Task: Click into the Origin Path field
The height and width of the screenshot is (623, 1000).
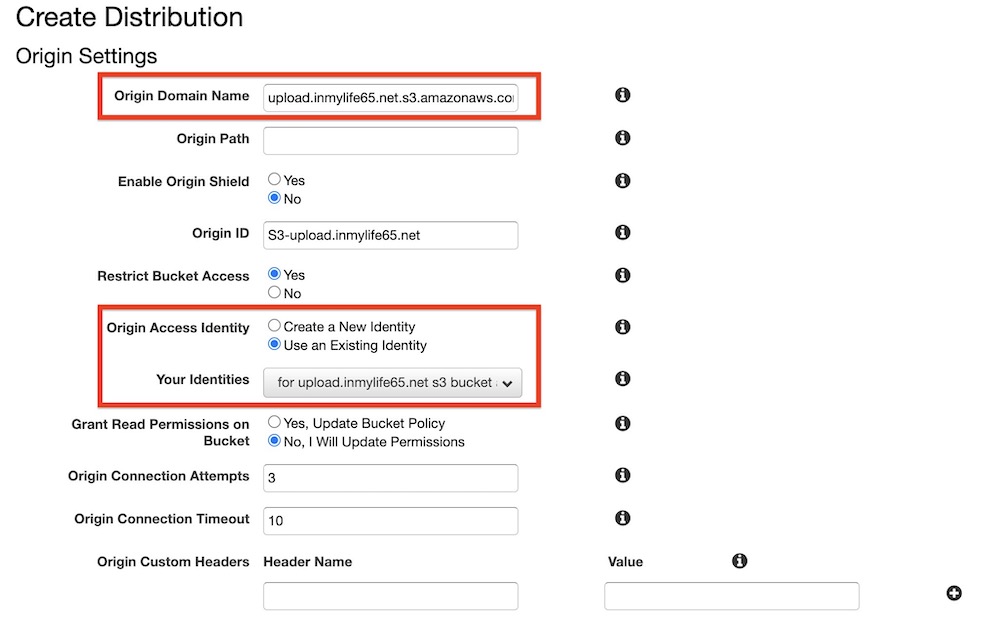Action: click(390, 141)
